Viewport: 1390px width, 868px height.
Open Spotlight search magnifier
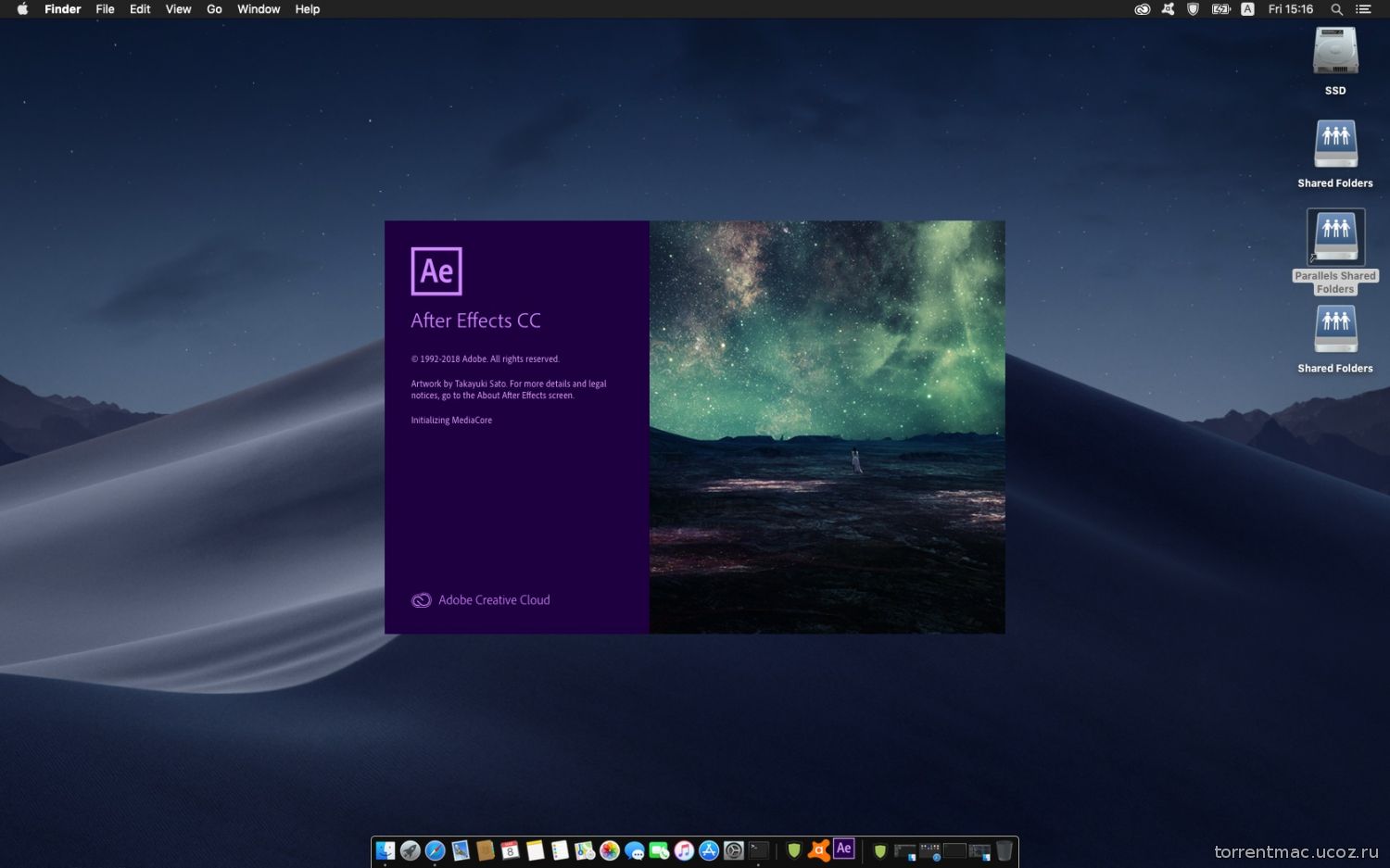(1336, 9)
